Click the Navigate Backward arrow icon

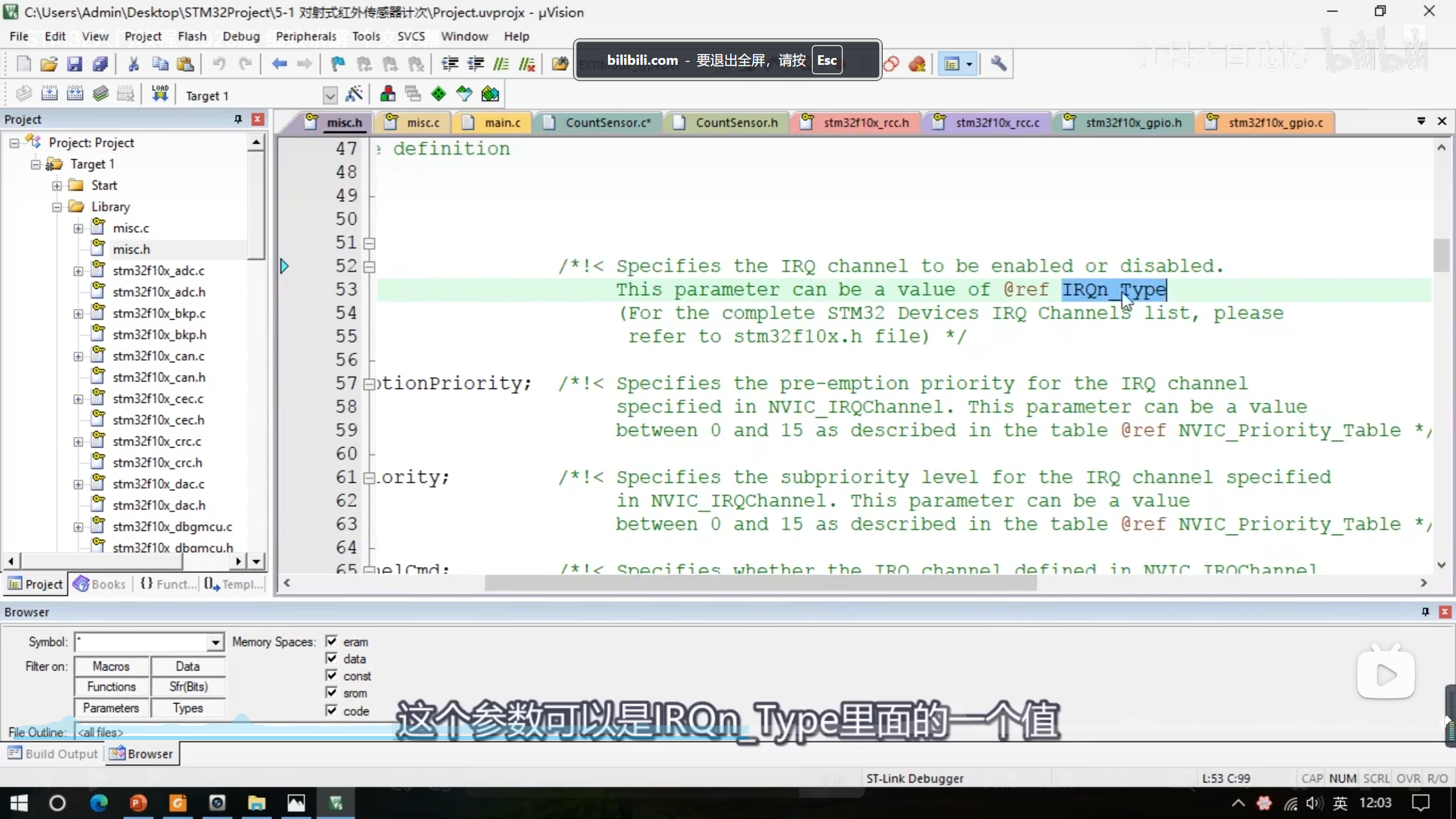point(279,64)
